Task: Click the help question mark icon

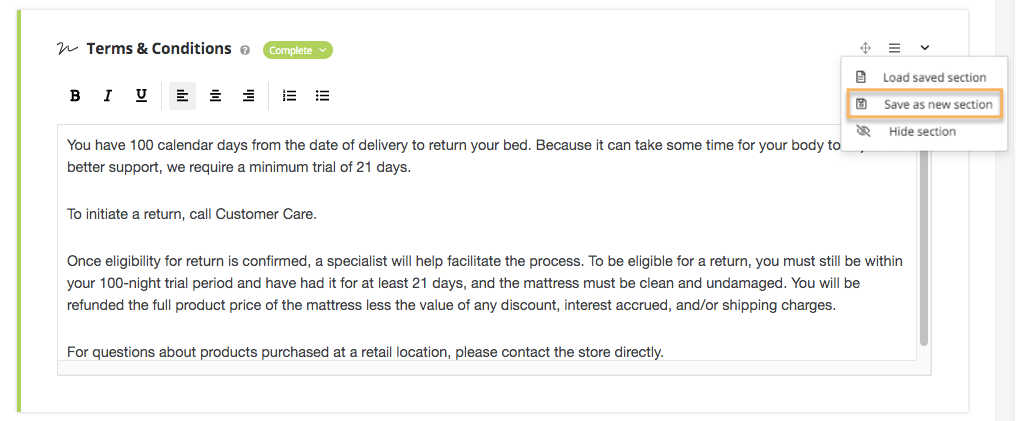Action: (x=245, y=50)
